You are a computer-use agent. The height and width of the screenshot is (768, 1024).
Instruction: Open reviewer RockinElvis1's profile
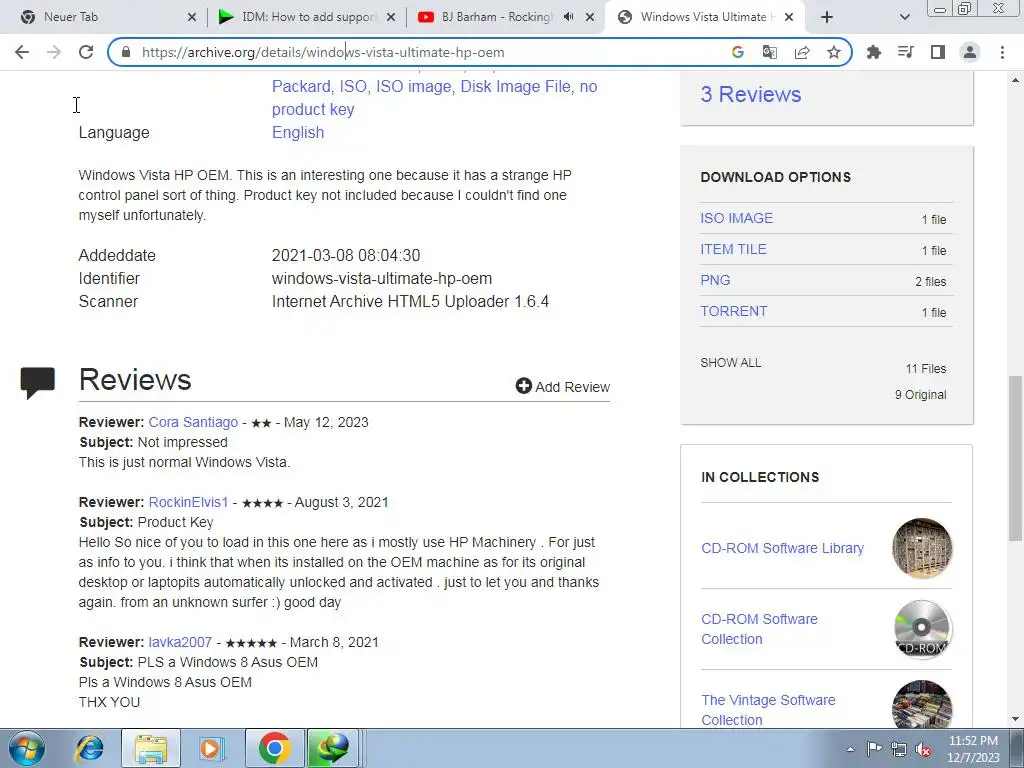188,502
